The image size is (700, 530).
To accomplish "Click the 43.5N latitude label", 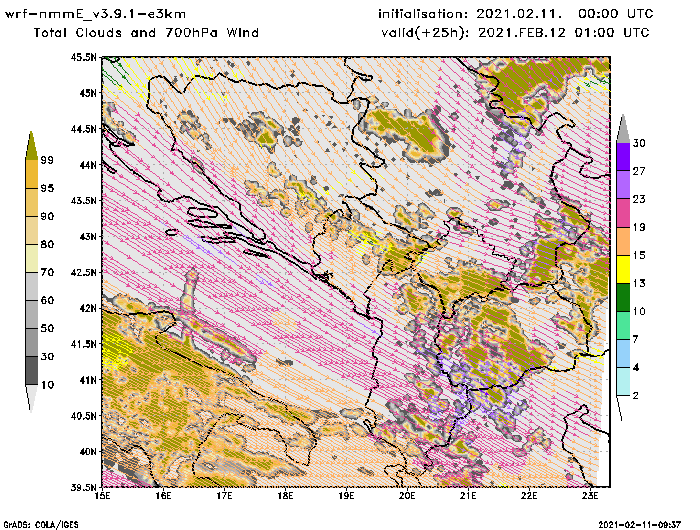I will click(83, 200).
